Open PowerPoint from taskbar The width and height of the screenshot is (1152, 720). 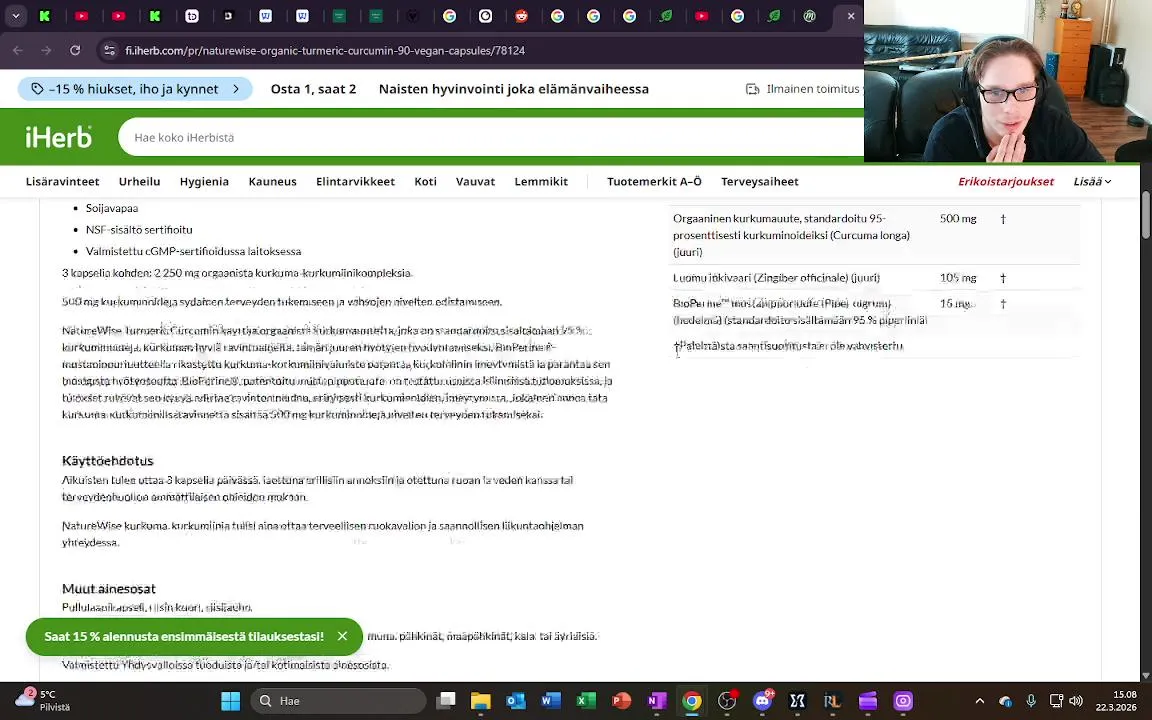coord(622,701)
